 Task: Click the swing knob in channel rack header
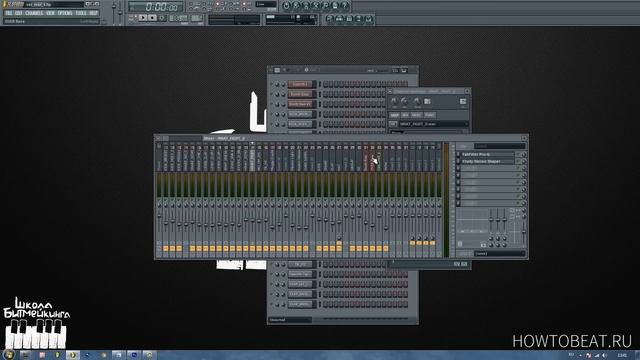pyautogui.click(x=307, y=70)
